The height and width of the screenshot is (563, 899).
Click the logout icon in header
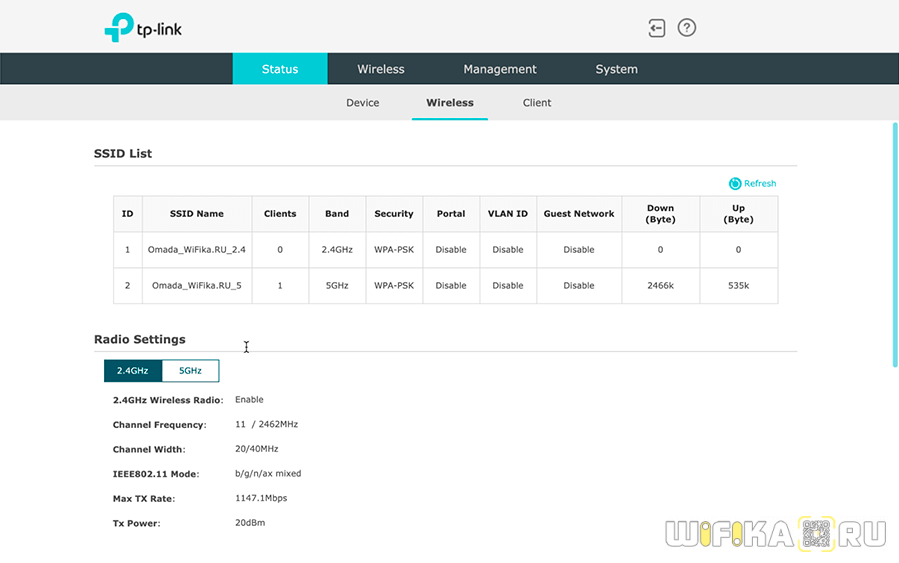click(656, 28)
